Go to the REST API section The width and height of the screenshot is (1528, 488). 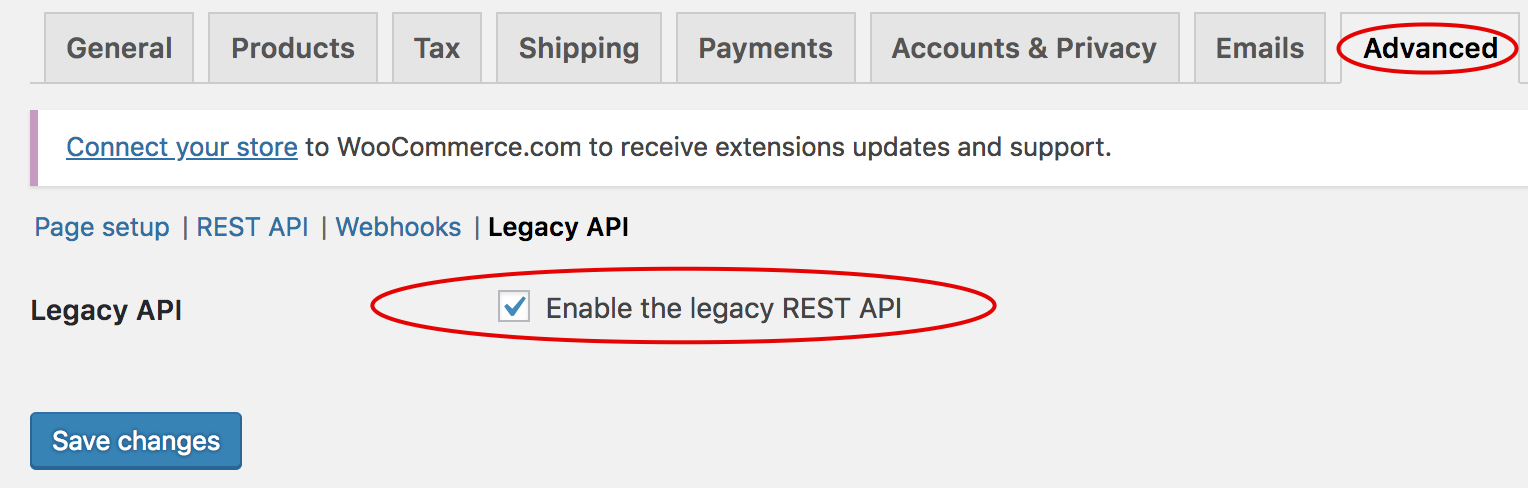252,228
